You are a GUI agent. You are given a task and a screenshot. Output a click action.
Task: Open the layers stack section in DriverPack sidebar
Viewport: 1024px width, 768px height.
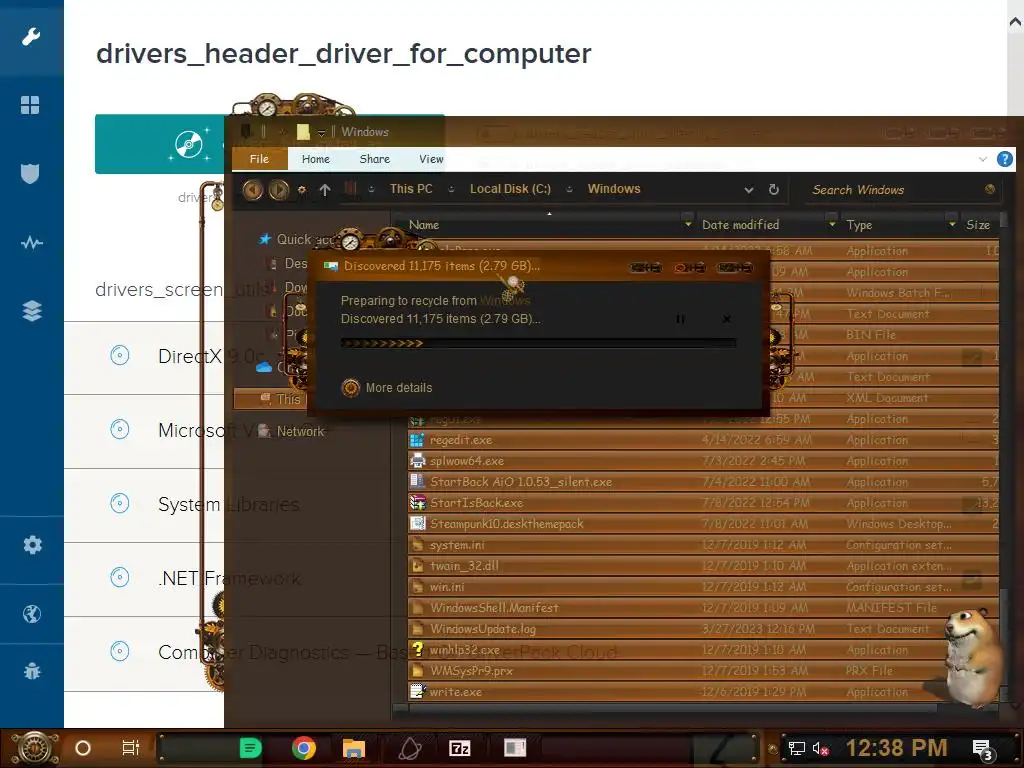(32, 311)
